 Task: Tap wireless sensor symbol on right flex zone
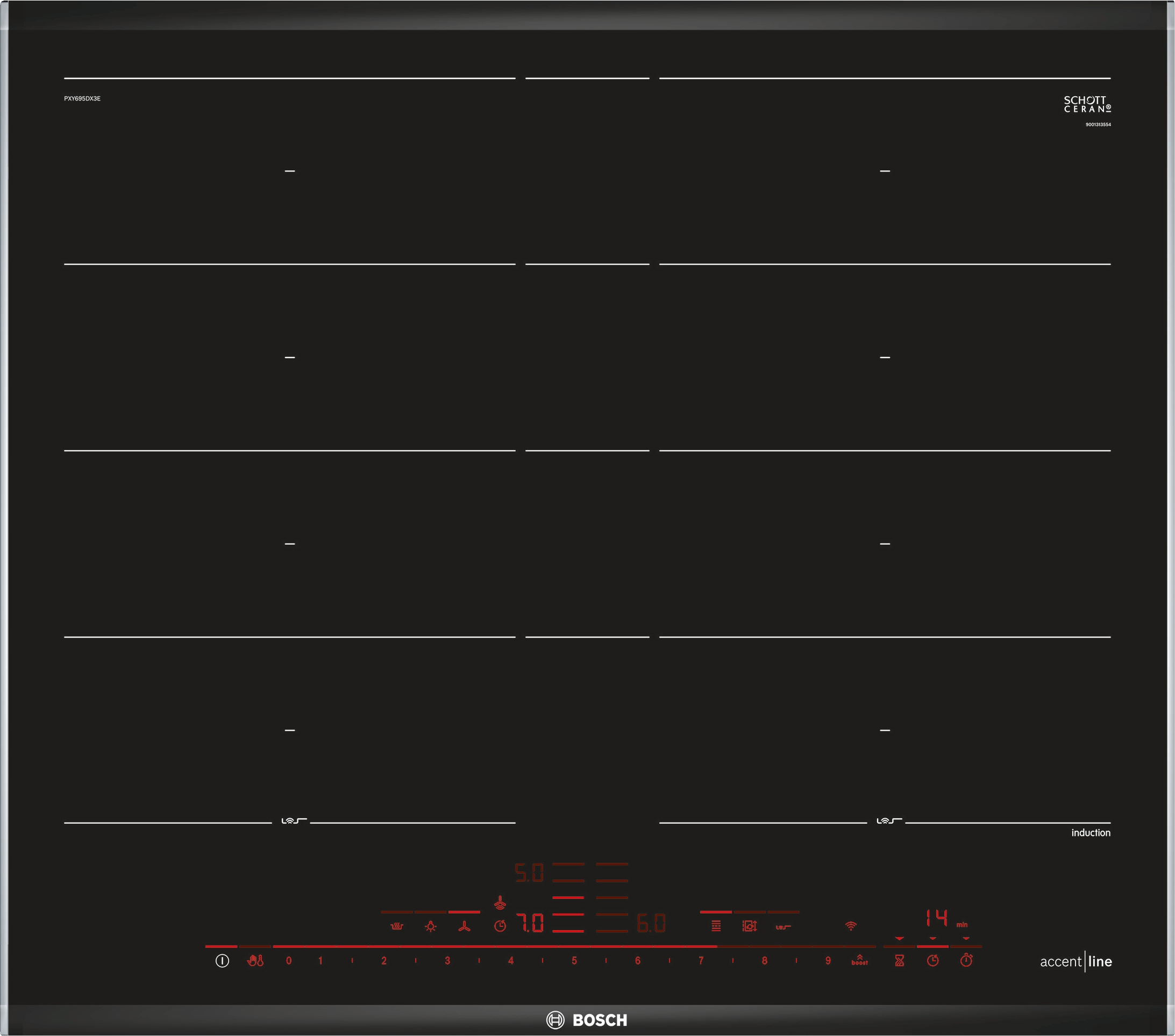(889, 820)
